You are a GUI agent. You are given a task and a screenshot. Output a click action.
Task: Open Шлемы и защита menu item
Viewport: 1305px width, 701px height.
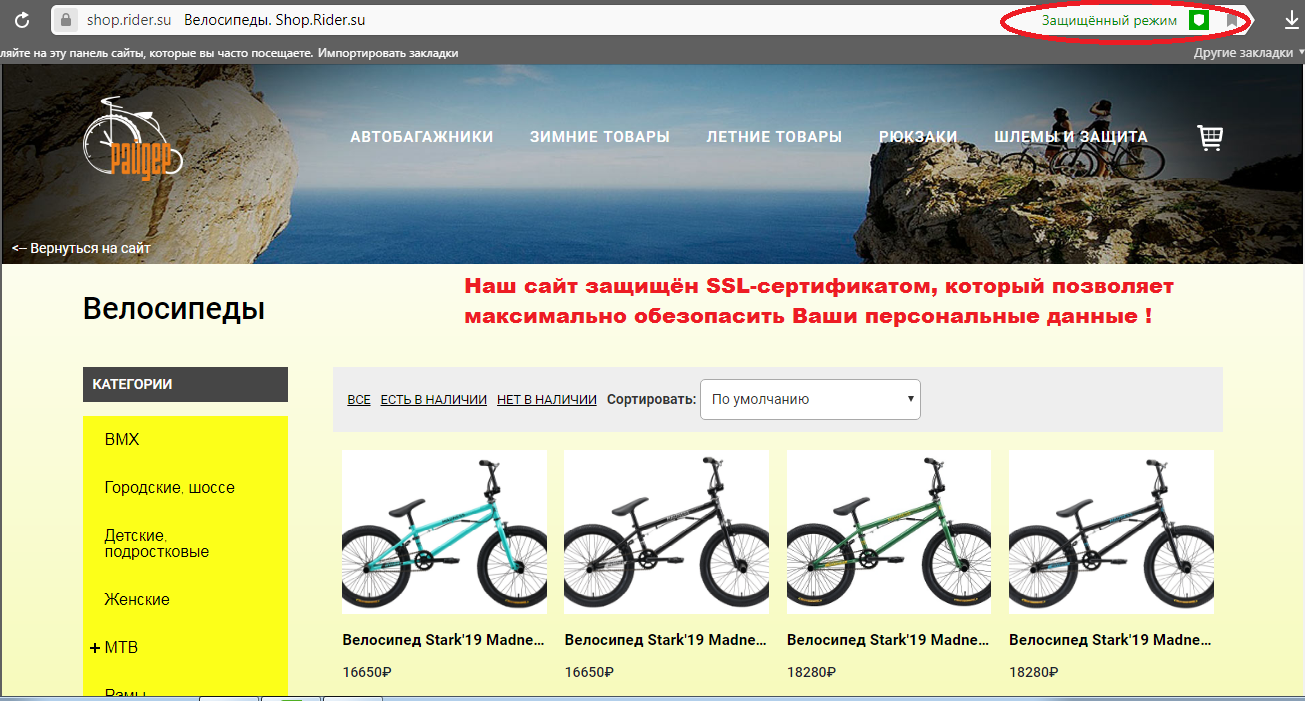pyautogui.click(x=1070, y=137)
